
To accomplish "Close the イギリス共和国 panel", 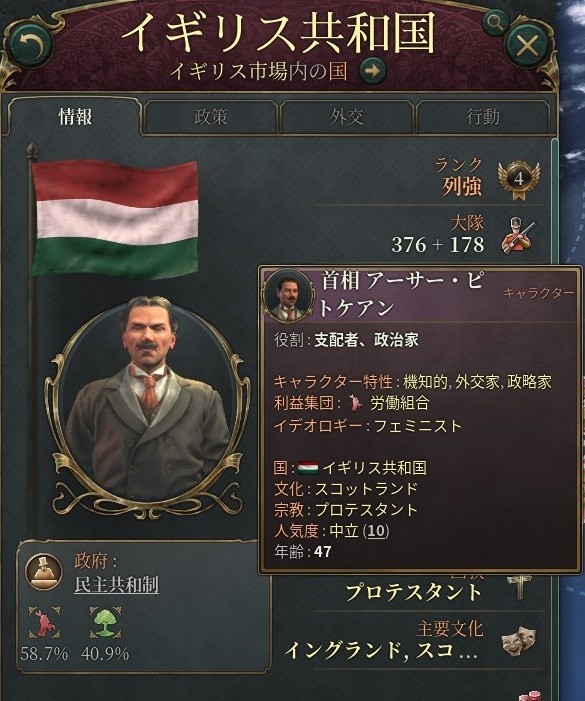I will (x=527, y=45).
